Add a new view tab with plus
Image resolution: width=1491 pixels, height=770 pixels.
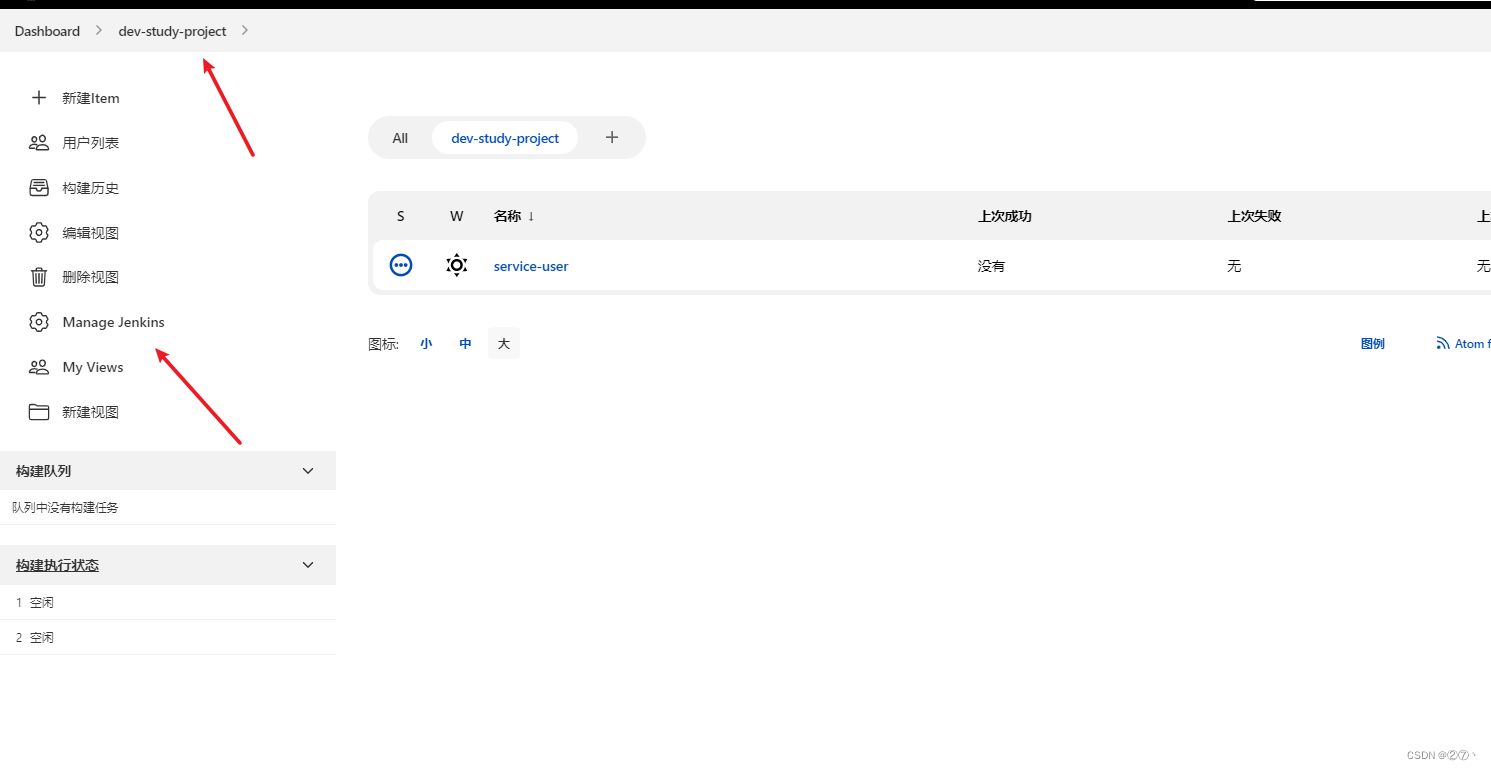(612, 137)
